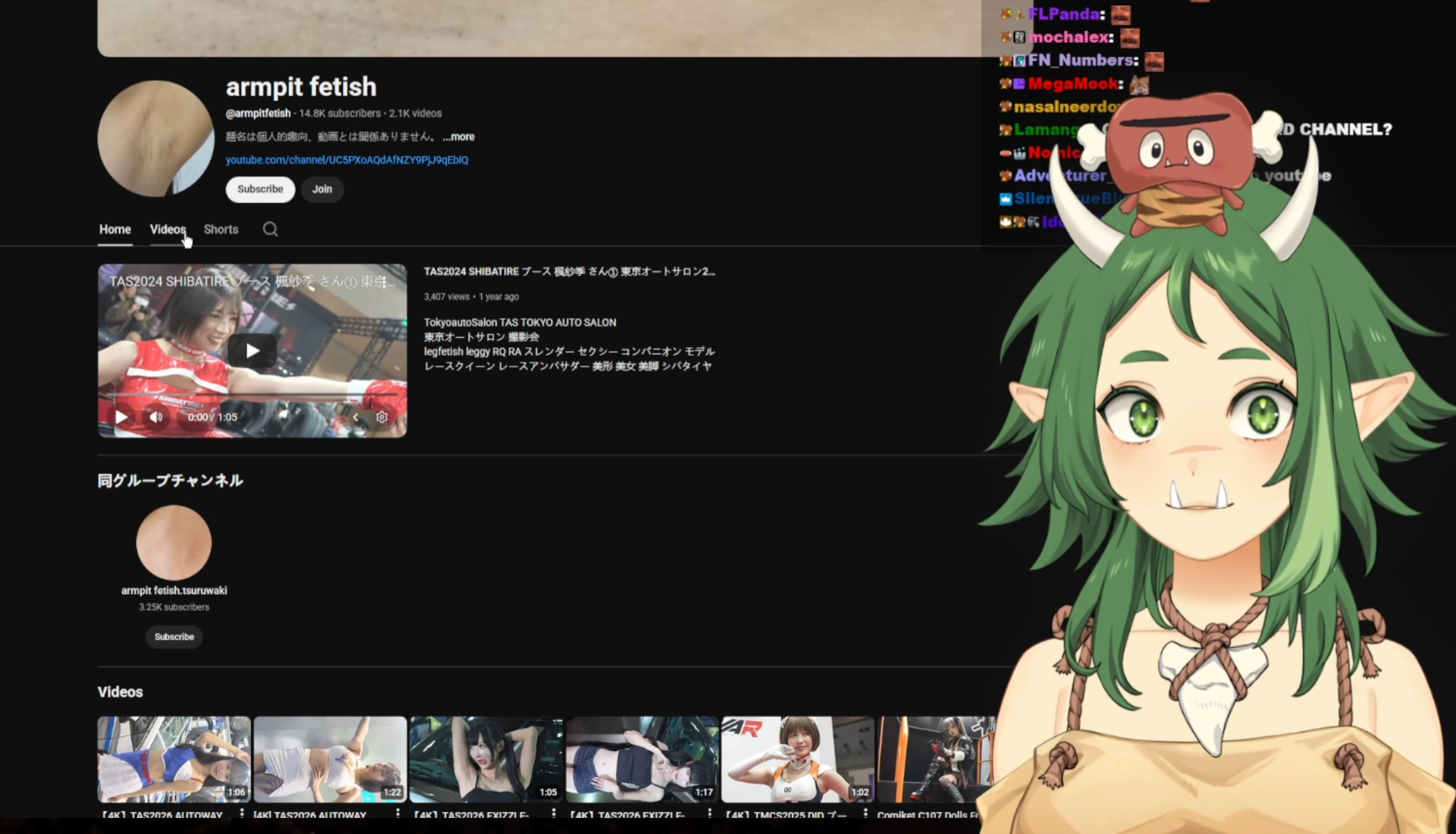Click the Join membership button

point(322,189)
